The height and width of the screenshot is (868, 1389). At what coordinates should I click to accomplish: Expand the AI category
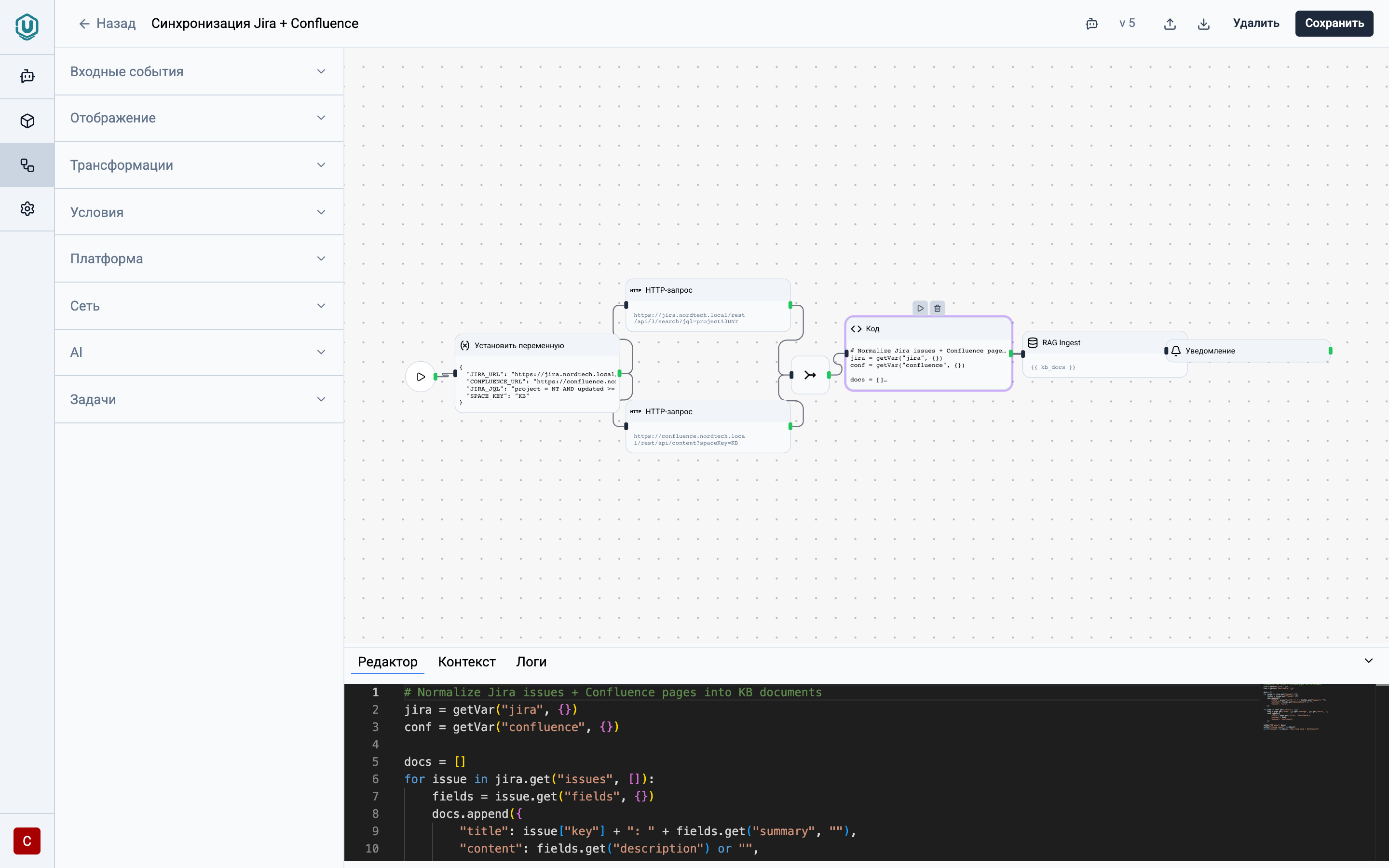click(x=199, y=353)
